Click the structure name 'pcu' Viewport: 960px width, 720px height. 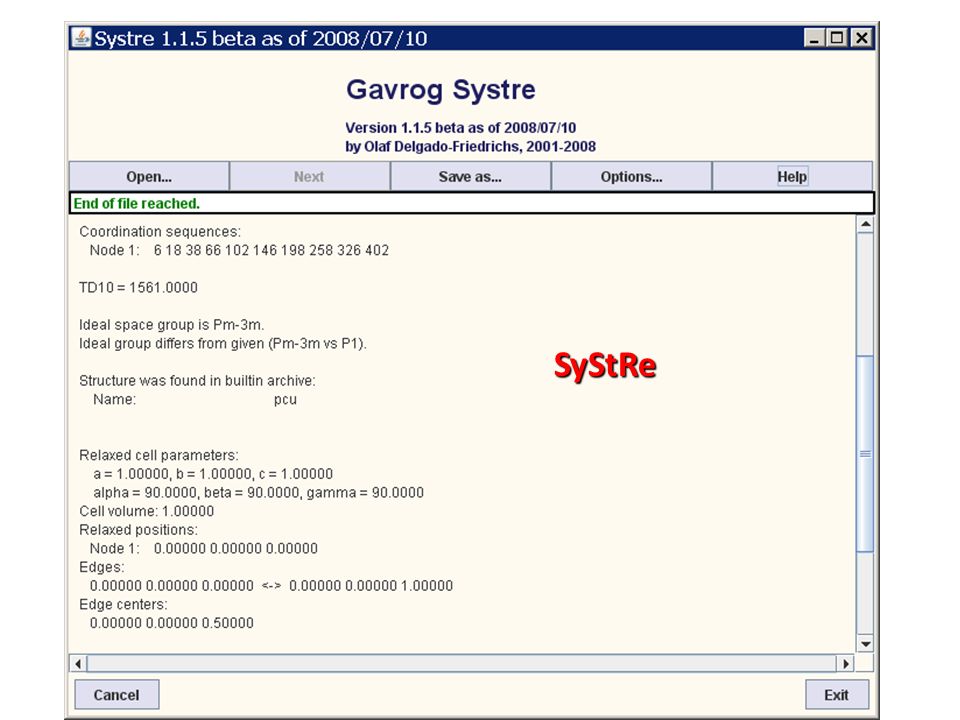point(285,400)
